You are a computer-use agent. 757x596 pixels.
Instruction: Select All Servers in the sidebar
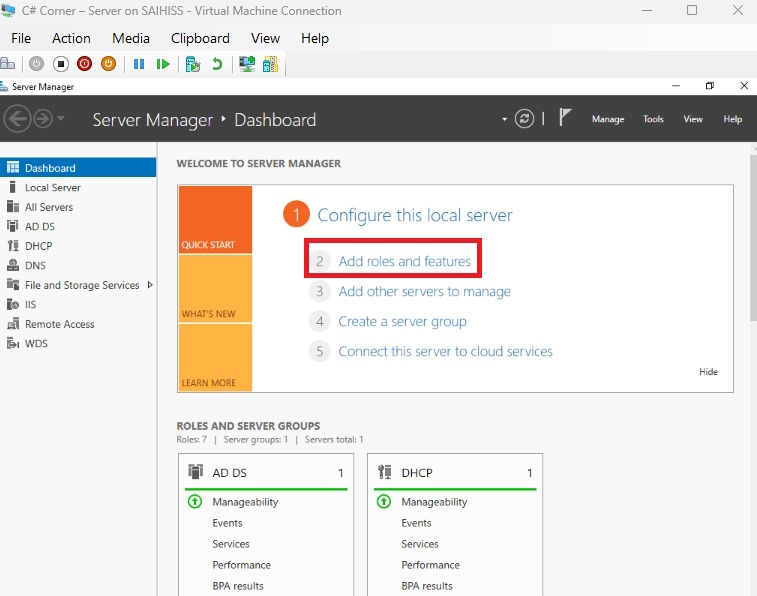[x=78, y=207]
